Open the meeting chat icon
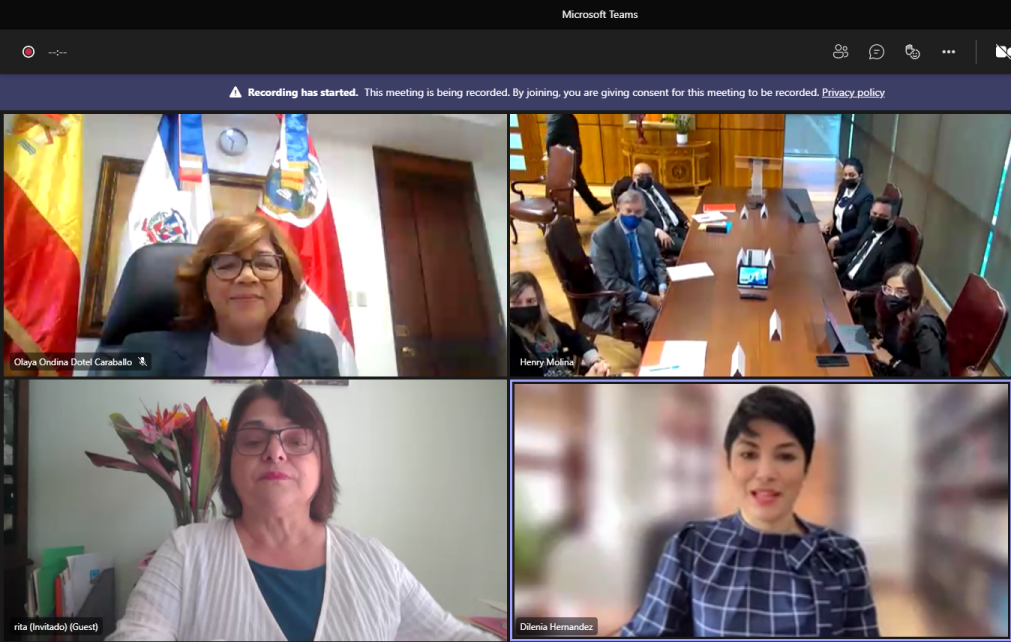This screenshot has width=1011, height=642. coord(876,52)
